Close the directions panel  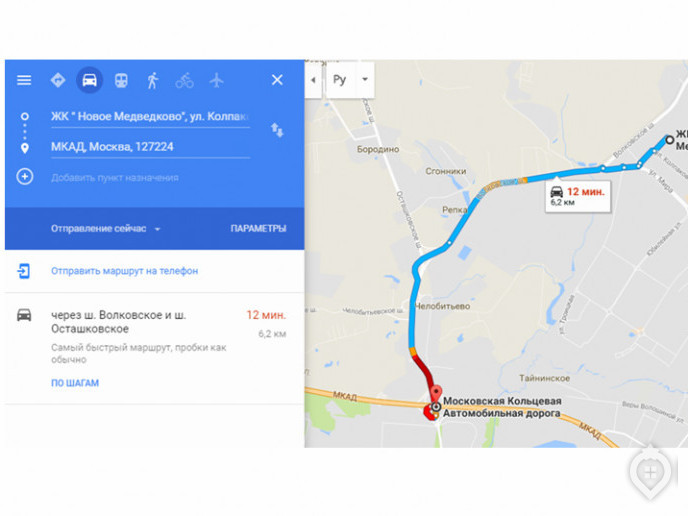tap(277, 80)
